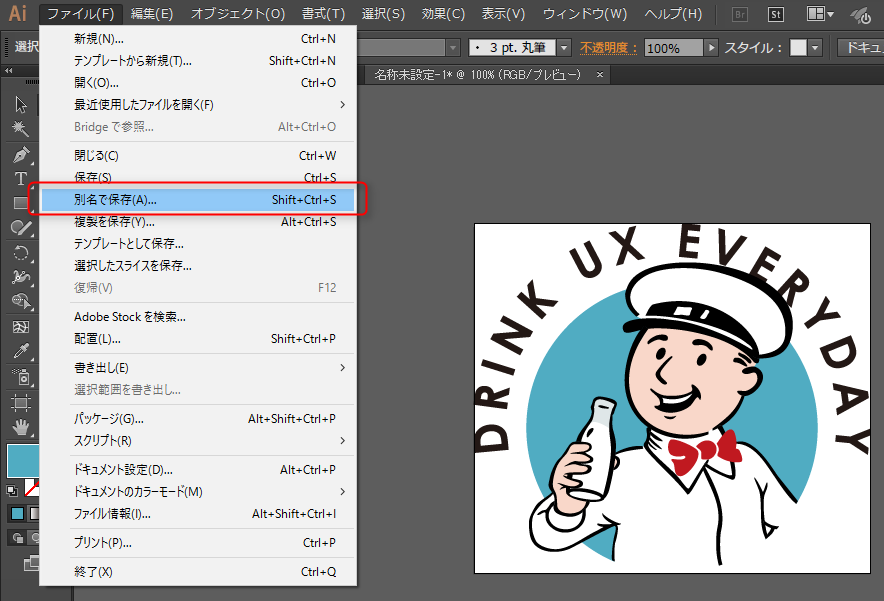Select the Hand tool
This screenshot has height=601, width=884.
tap(20, 428)
